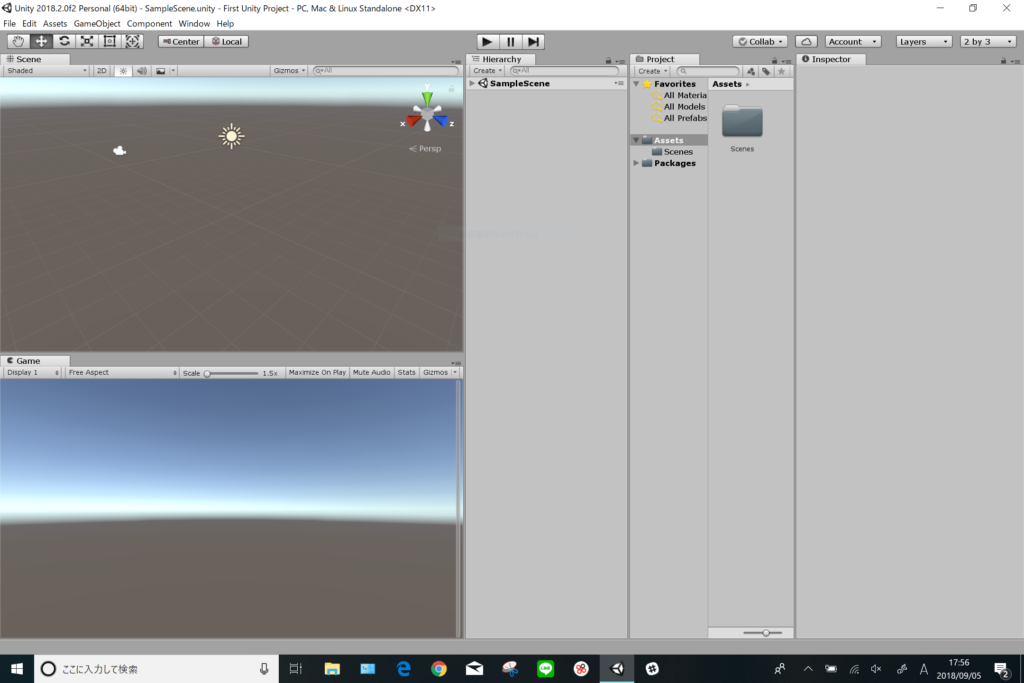The height and width of the screenshot is (683, 1024).
Task: Open the Layers dropdown
Action: [923, 41]
